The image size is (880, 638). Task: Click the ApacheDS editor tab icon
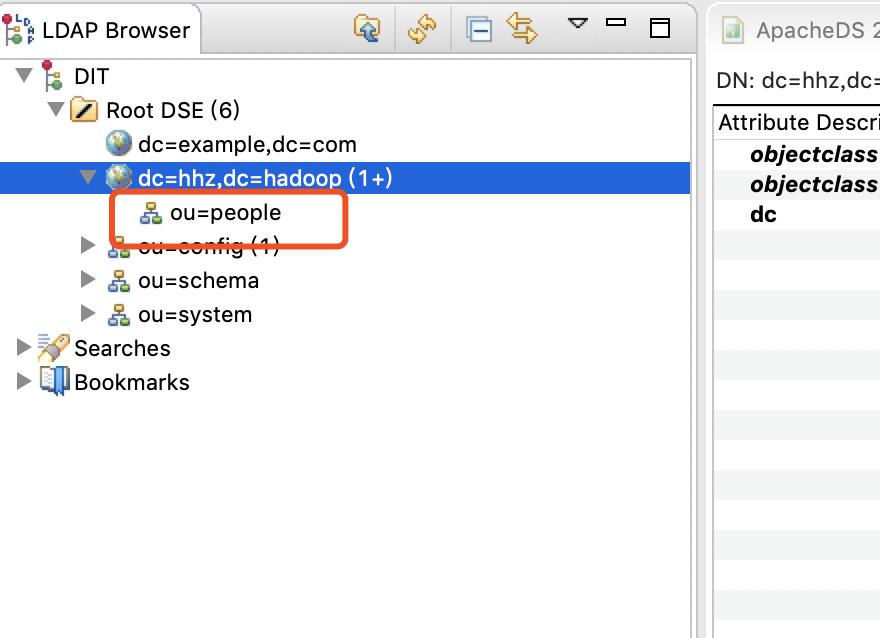click(731, 30)
